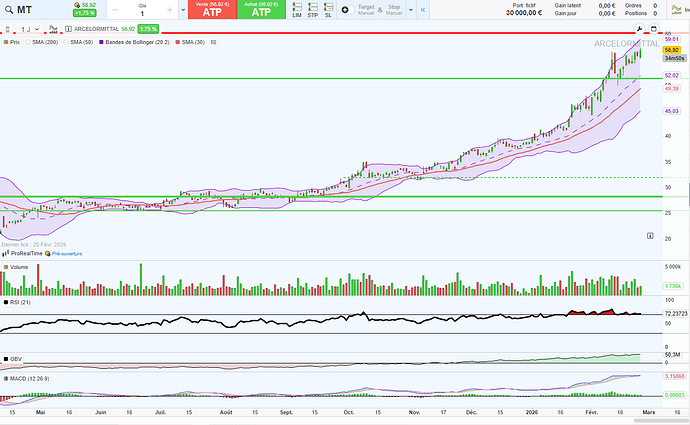Viewport: 690px width, 425px height.
Task: Toggle the SMA (50) indicator checkbox
Action: click(x=68, y=43)
